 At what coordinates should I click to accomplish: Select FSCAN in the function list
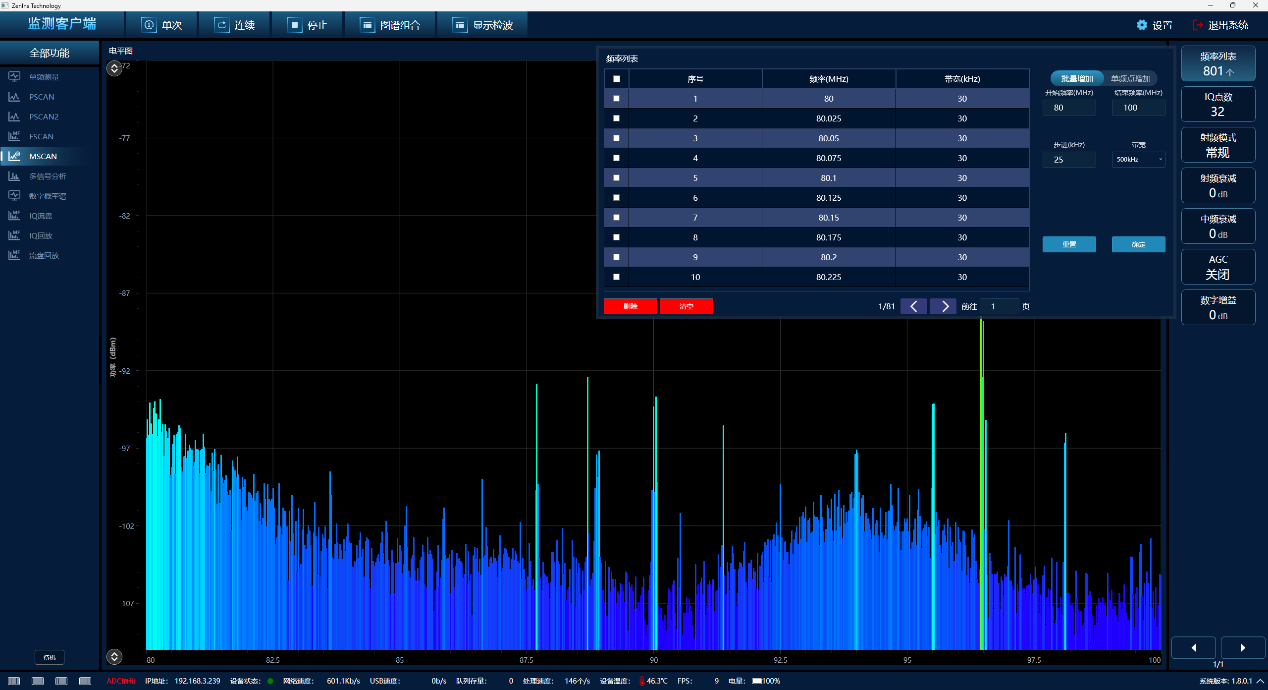pyautogui.click(x=42, y=136)
